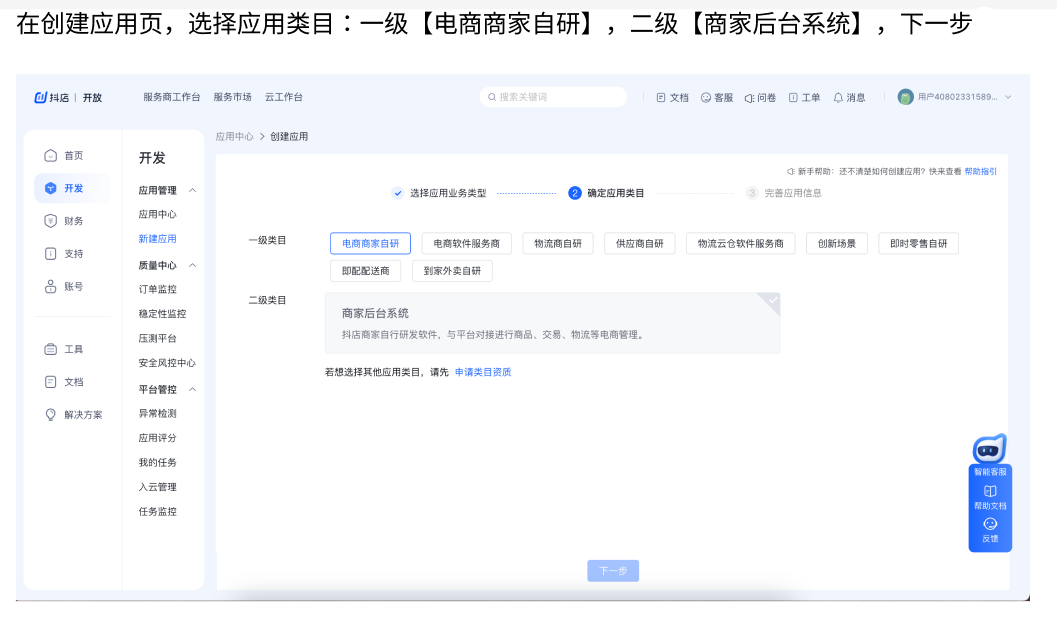Focus the 搜索关键词 search field
The width and height of the screenshot is (1057, 617).
coord(553,97)
